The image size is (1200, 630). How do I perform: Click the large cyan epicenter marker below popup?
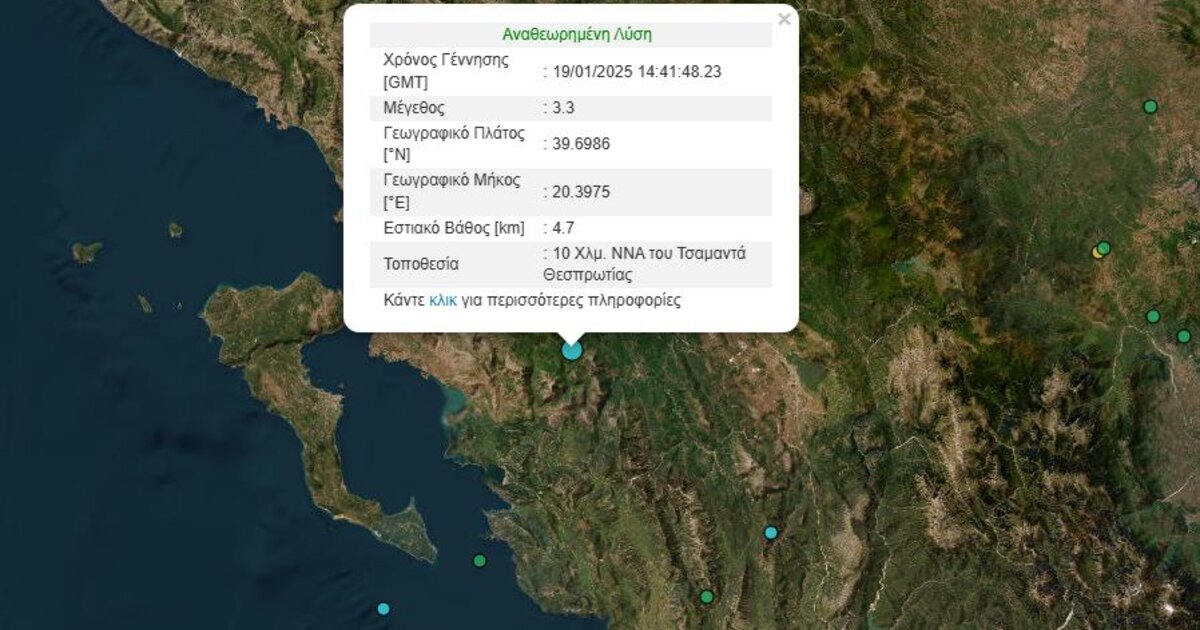click(x=571, y=350)
